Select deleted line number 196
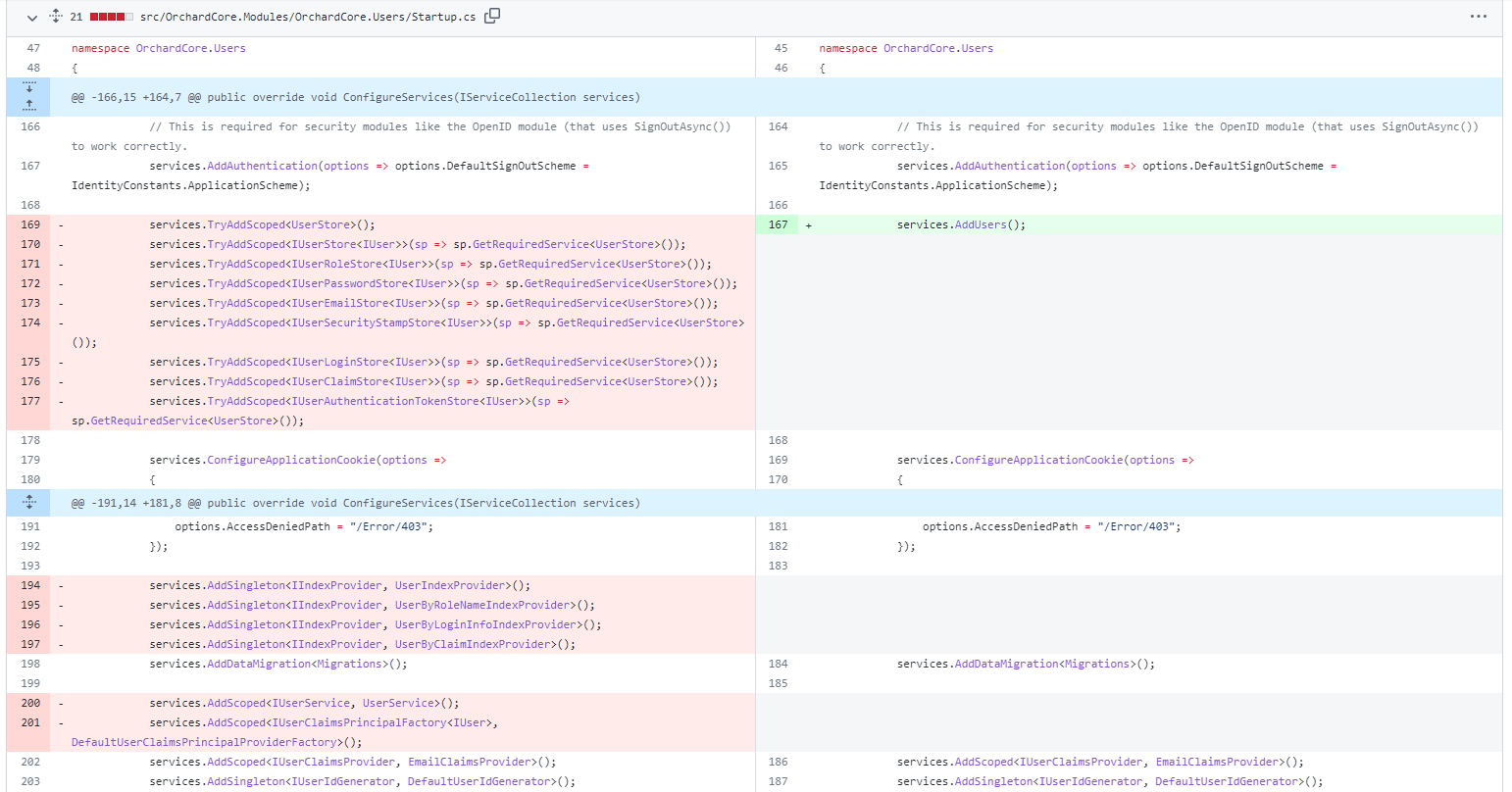 point(29,624)
